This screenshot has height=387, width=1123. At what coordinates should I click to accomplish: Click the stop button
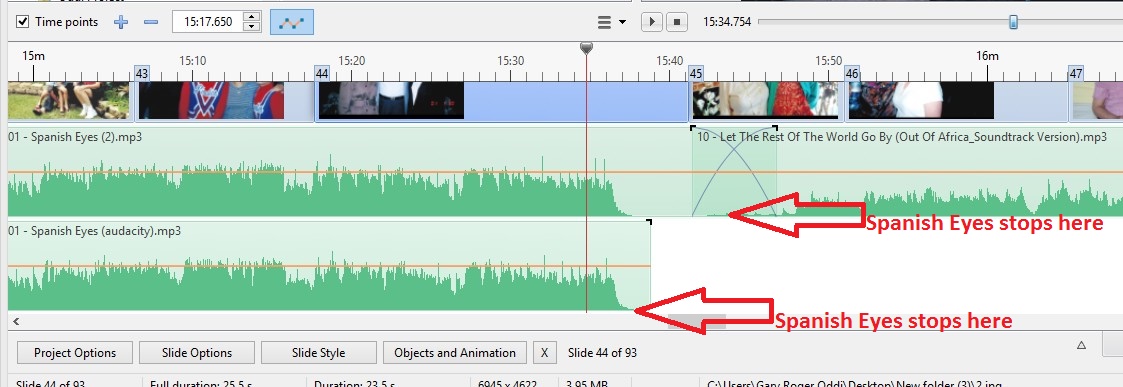pos(677,22)
